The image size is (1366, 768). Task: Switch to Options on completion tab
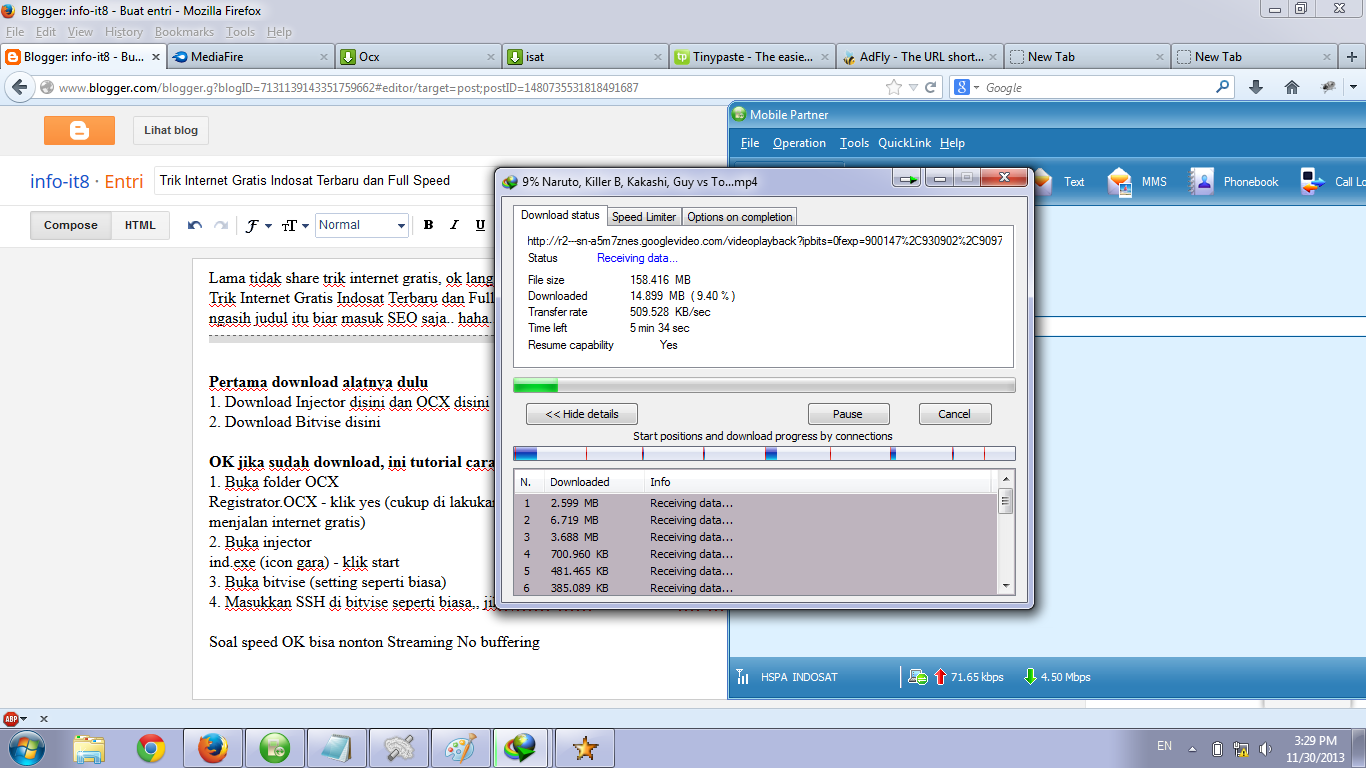(740, 216)
